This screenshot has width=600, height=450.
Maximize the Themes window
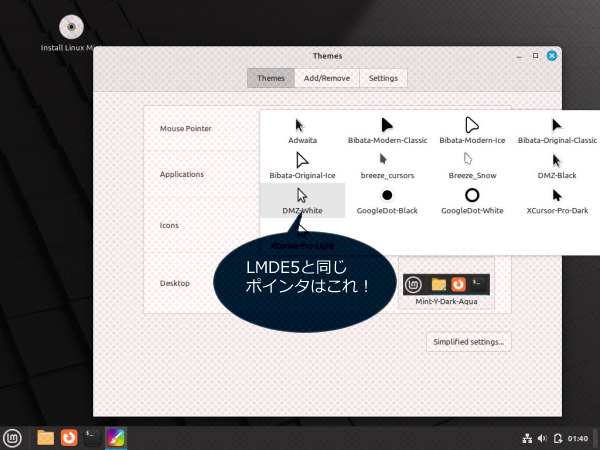(x=535, y=56)
